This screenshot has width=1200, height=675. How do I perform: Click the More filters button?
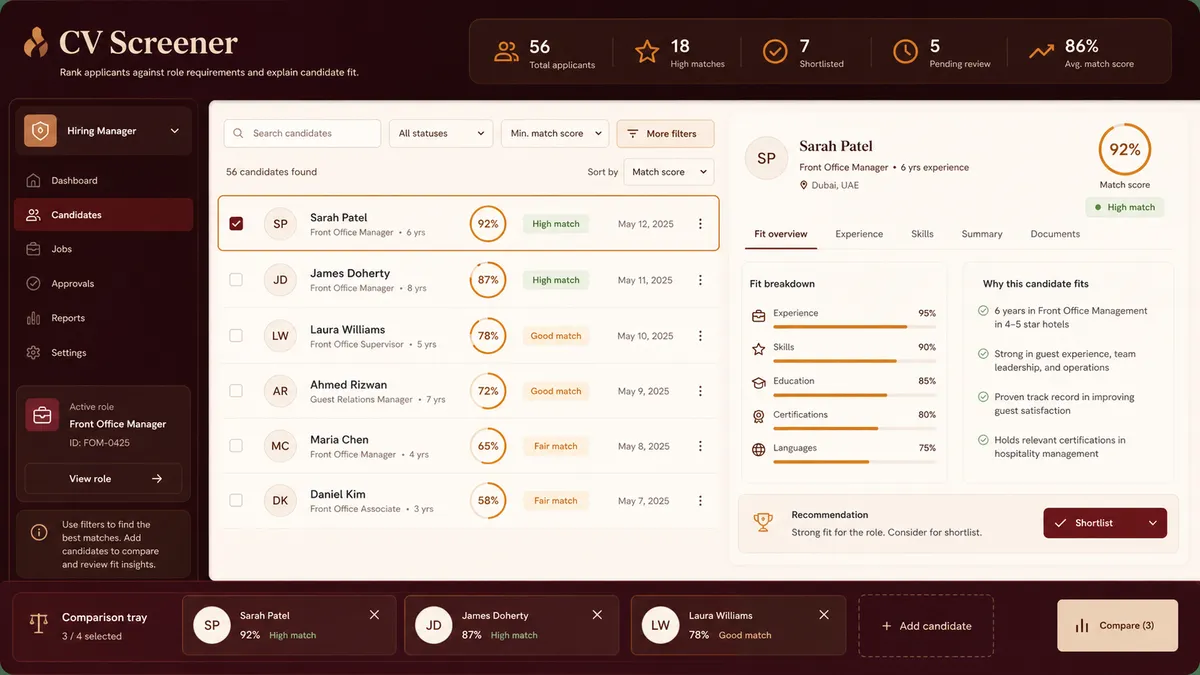pos(665,133)
